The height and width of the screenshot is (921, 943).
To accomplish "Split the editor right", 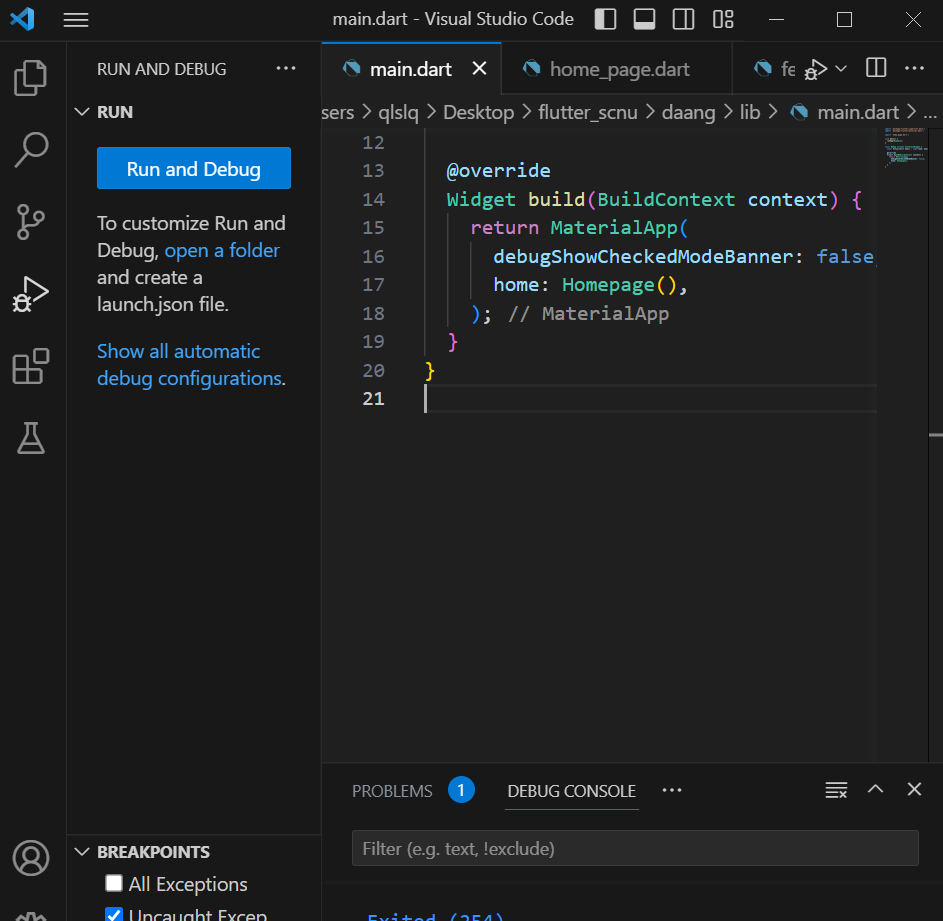I will tap(876, 68).
